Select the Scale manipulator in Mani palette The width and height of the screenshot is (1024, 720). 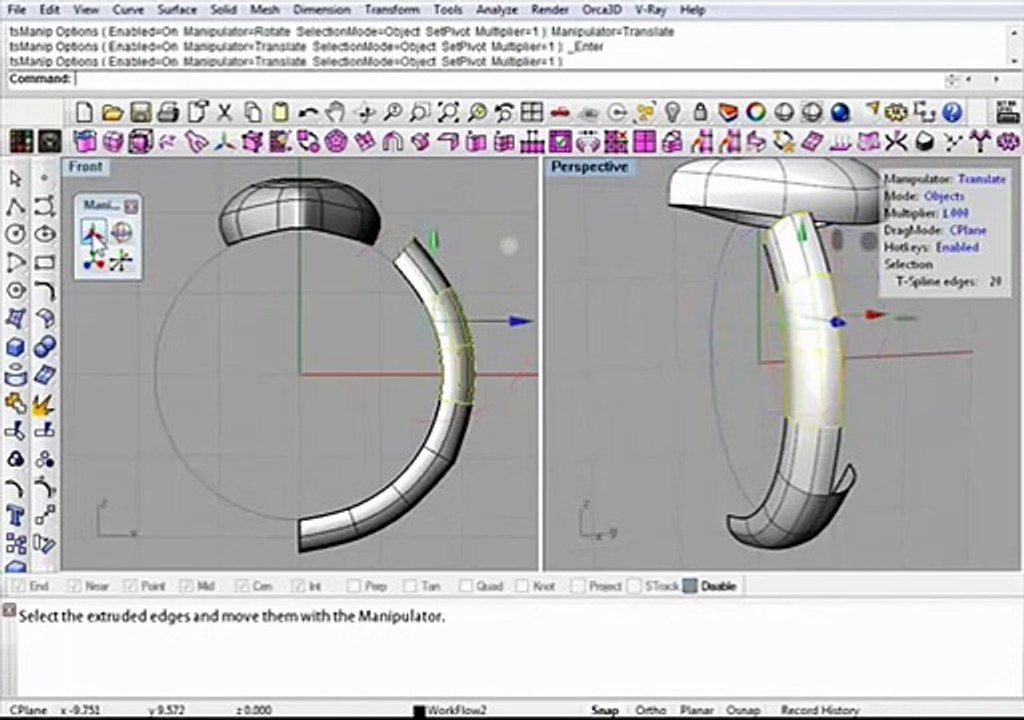pos(93,261)
